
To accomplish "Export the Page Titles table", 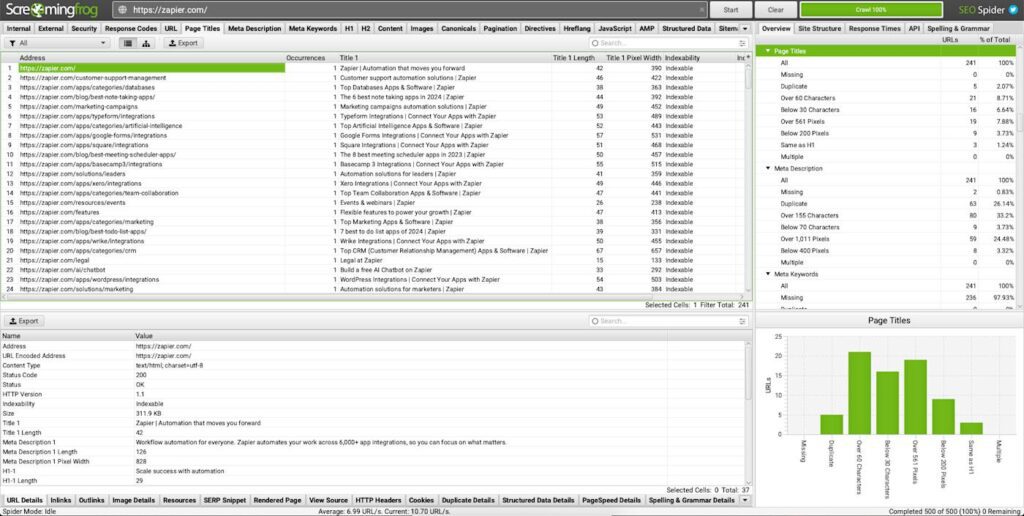I will click(x=182, y=43).
